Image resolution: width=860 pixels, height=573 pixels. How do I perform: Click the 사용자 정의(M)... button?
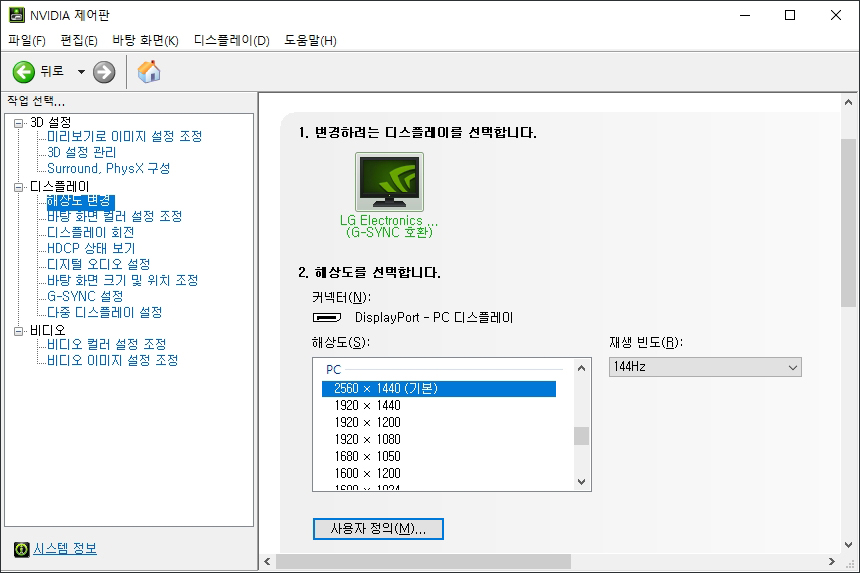(378, 529)
